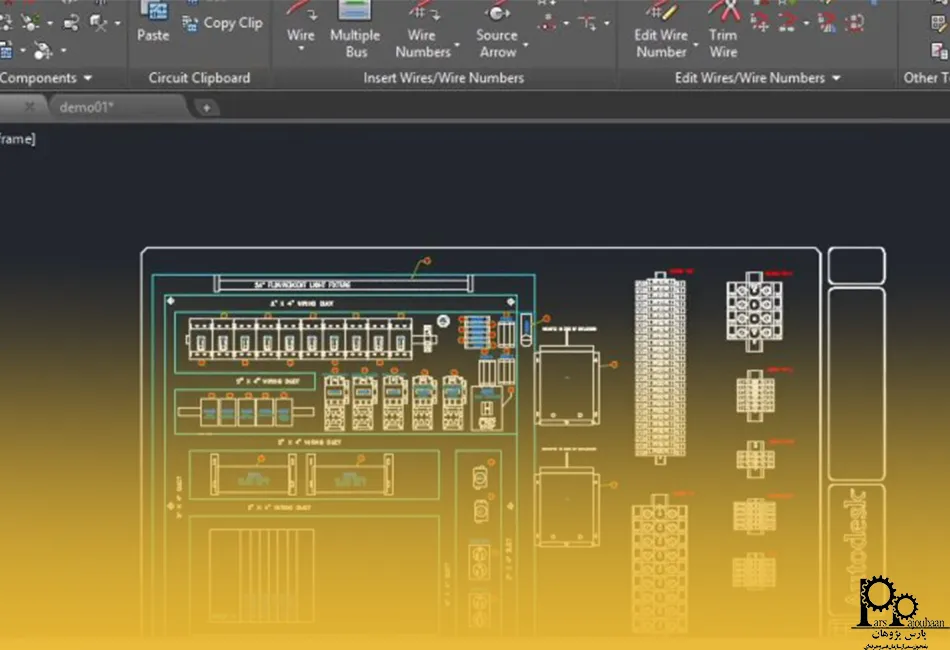Open the Wire Numbers dropdown arrow
This screenshot has width=950, height=650.
point(457,46)
